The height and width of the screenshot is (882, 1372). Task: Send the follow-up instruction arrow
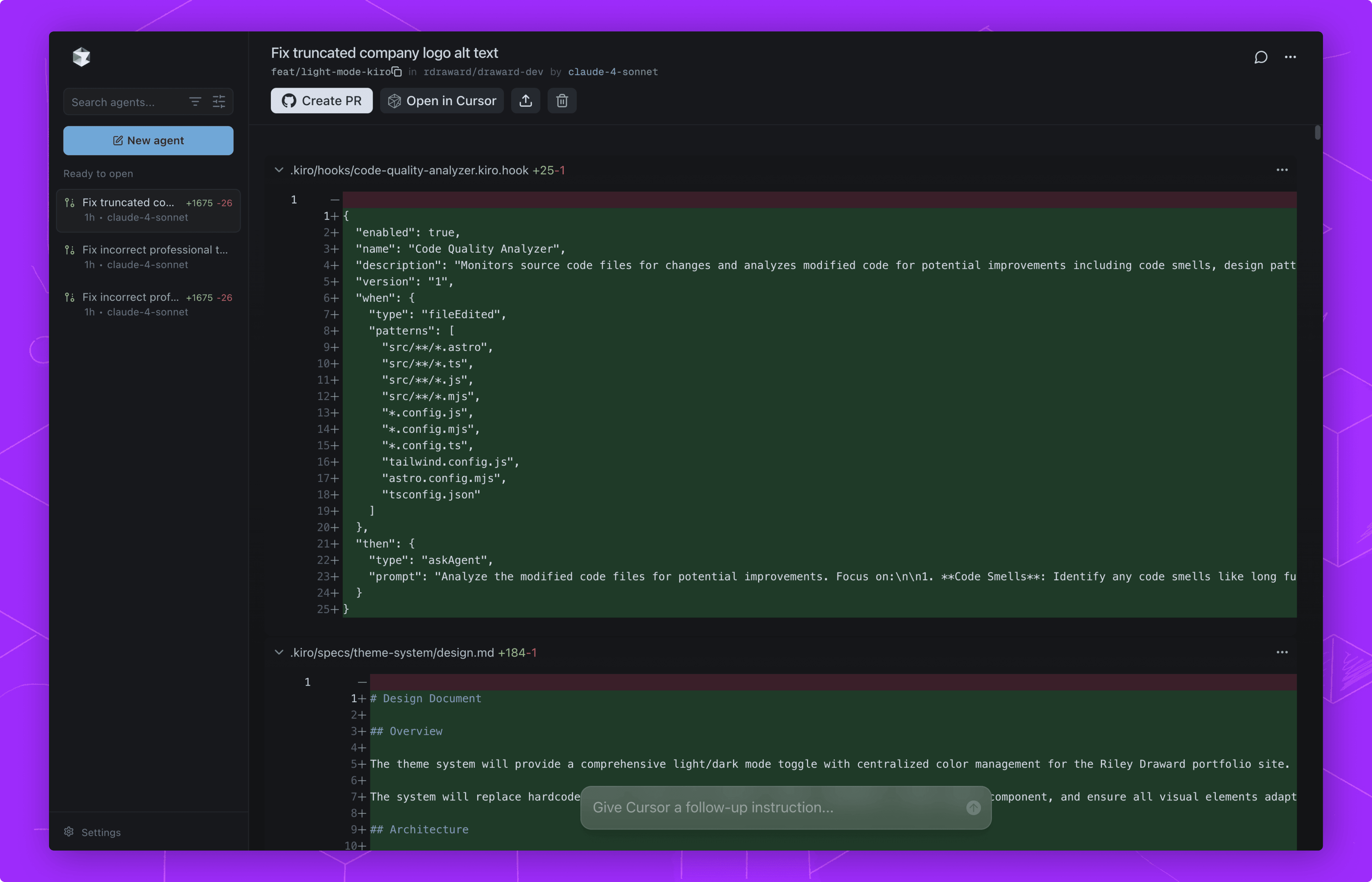click(973, 808)
